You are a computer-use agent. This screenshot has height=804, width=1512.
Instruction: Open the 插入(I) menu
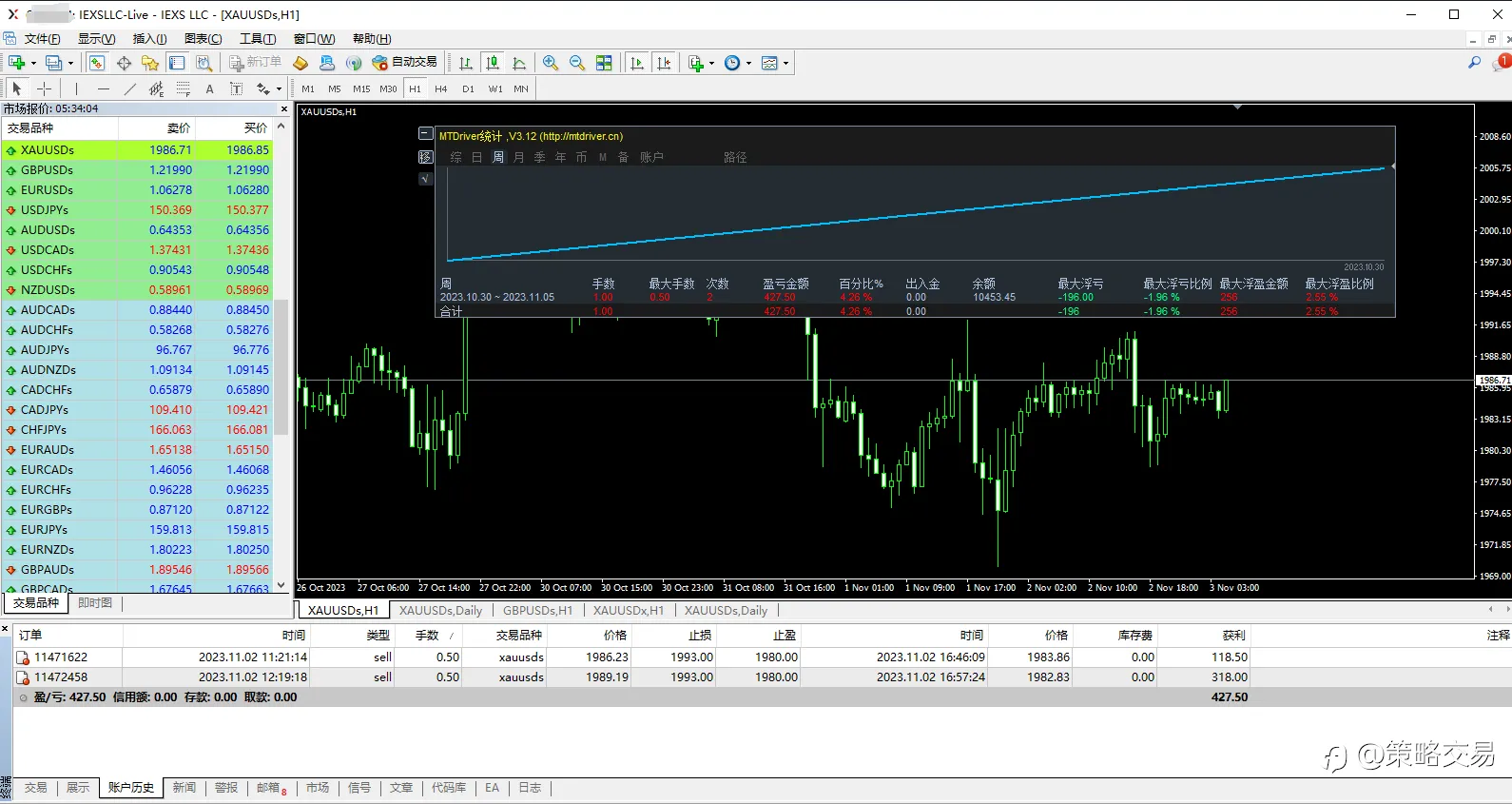[x=149, y=39]
